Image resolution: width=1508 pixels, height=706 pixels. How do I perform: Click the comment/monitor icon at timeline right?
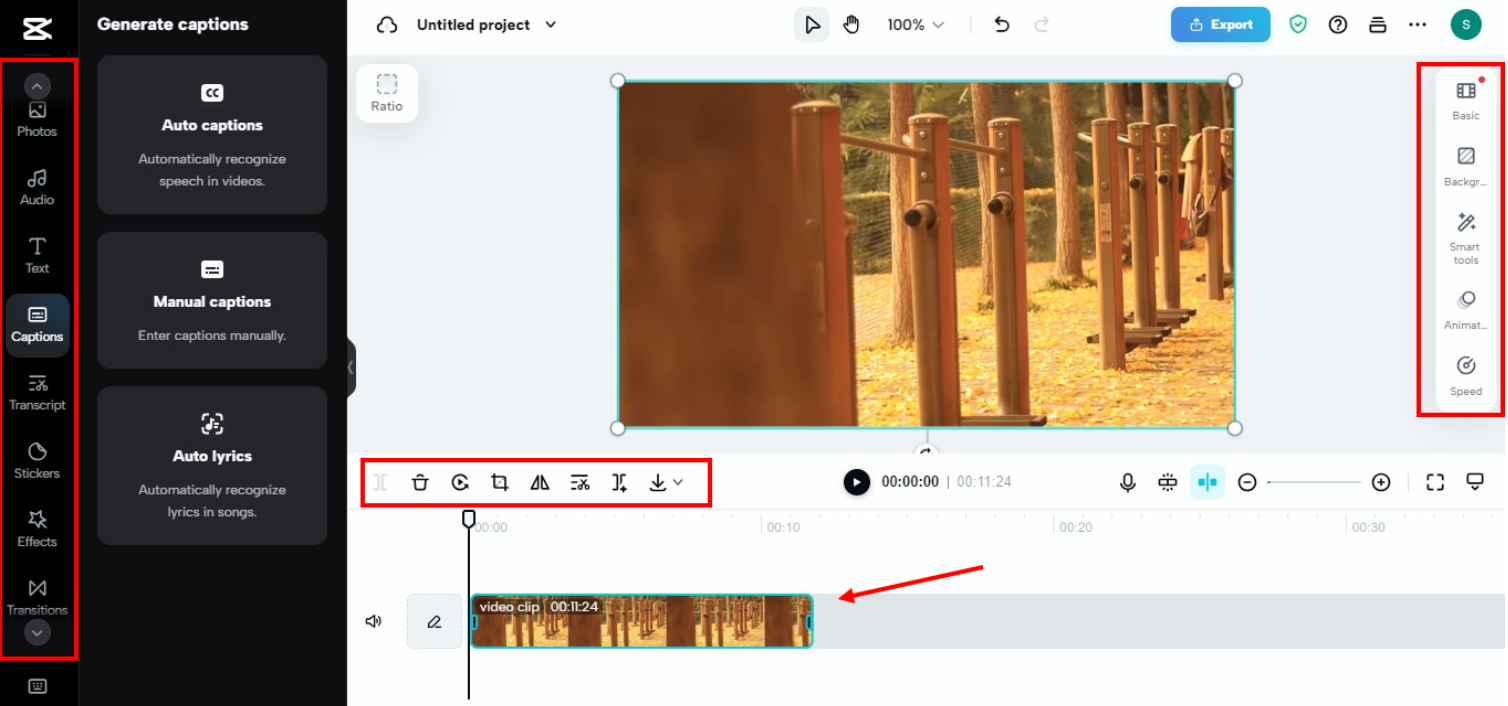click(x=1475, y=483)
